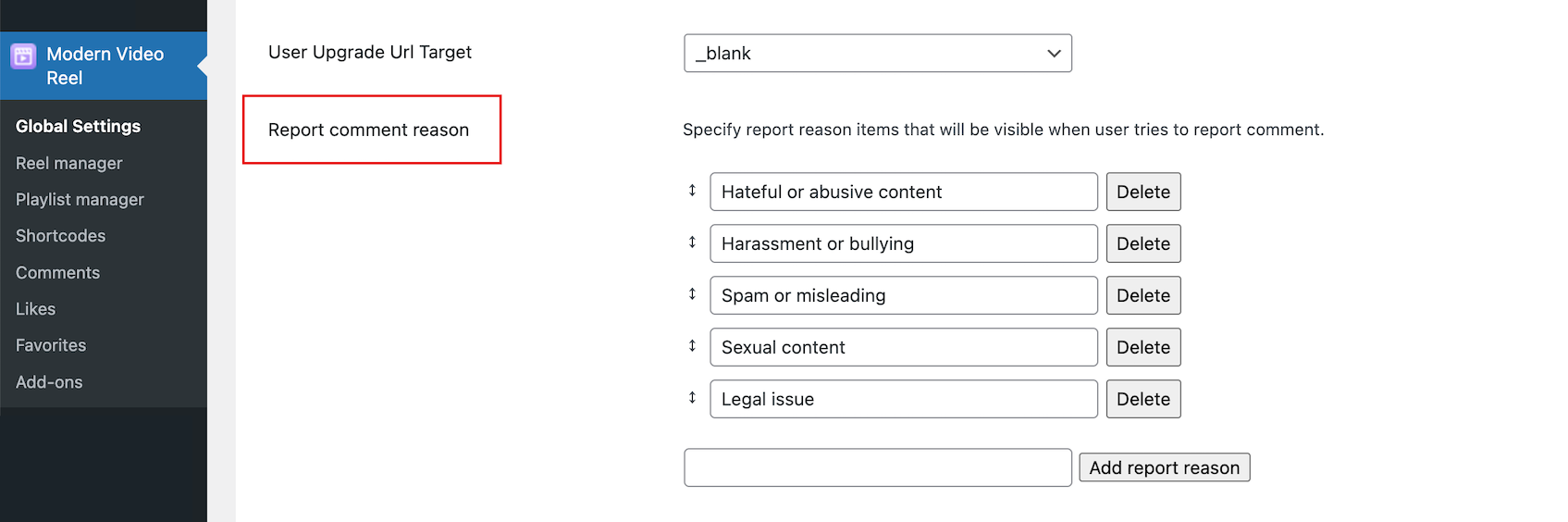Image resolution: width=1568 pixels, height=522 pixels.
Task: Click reorder handle beside Hateful or abusive content
Action: point(692,191)
